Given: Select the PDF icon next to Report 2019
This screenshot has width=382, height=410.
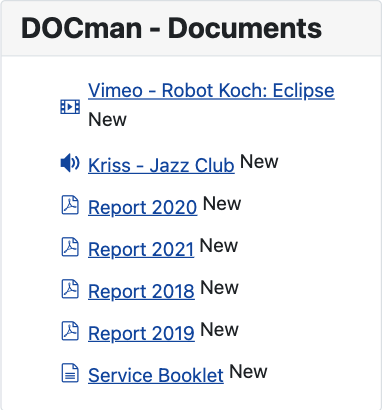Looking at the screenshot, I should (70, 331).
